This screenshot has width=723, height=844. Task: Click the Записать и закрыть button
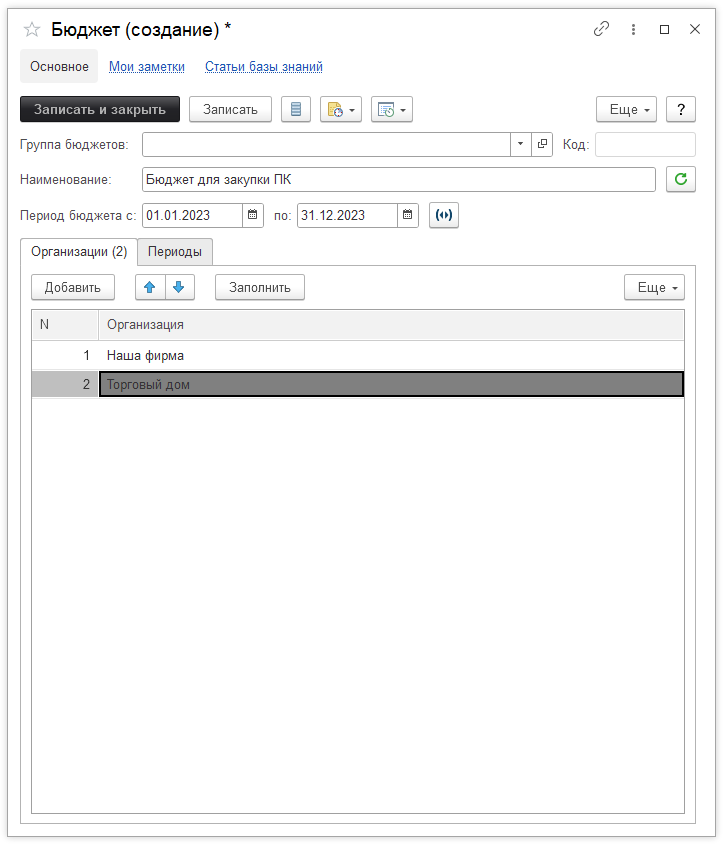point(100,110)
